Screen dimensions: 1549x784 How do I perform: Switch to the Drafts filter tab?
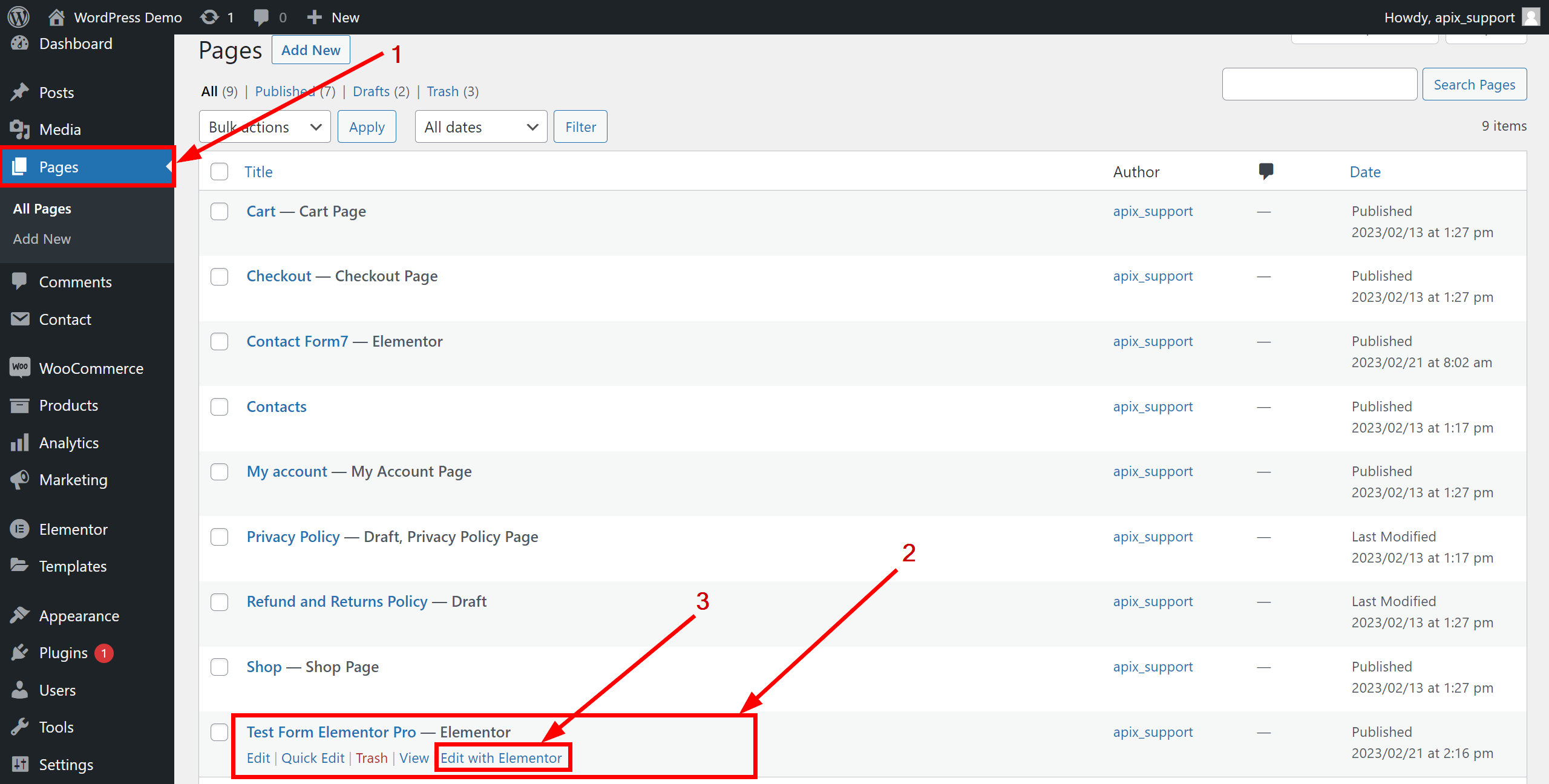pyautogui.click(x=371, y=91)
